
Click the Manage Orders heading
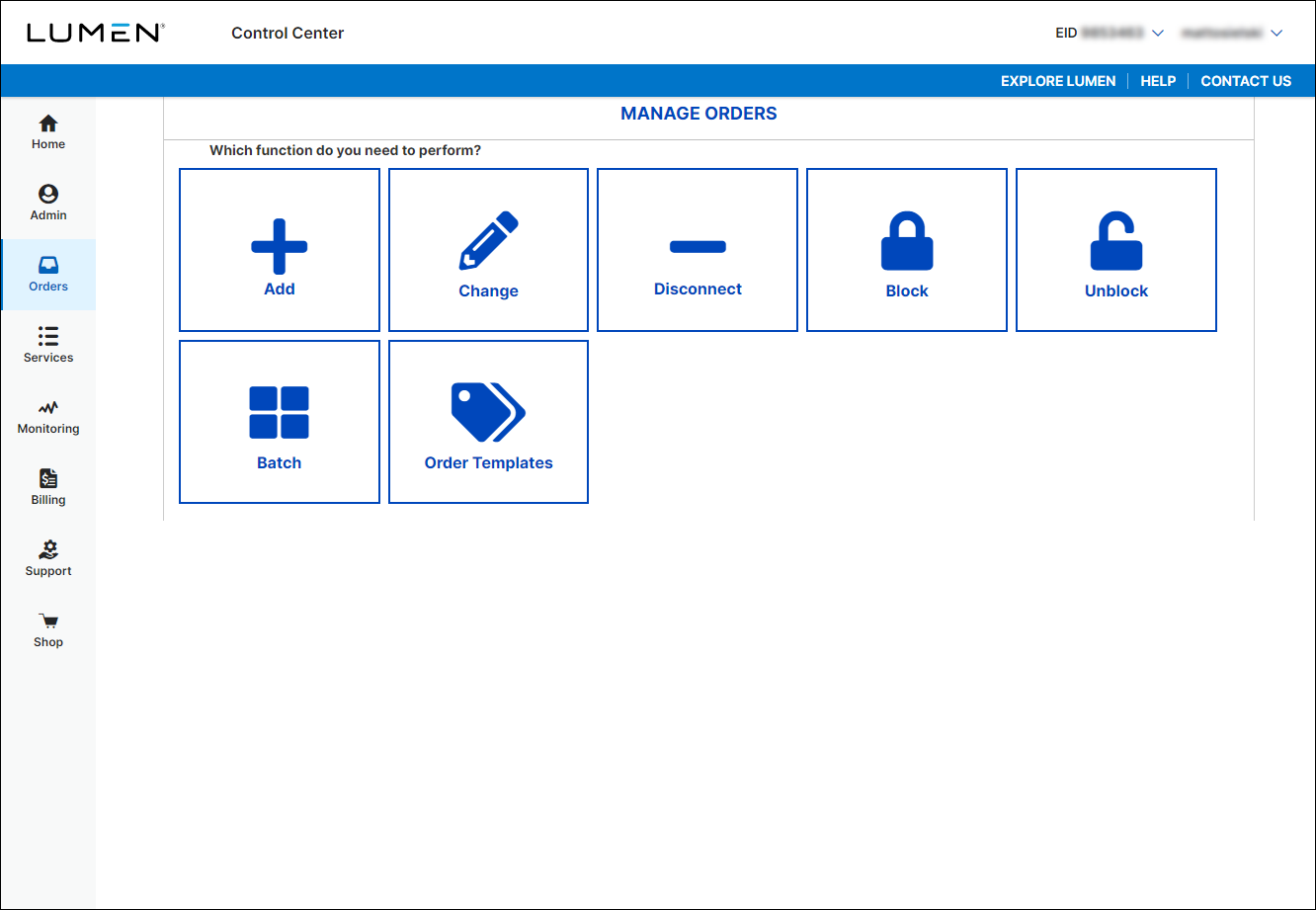click(x=699, y=114)
